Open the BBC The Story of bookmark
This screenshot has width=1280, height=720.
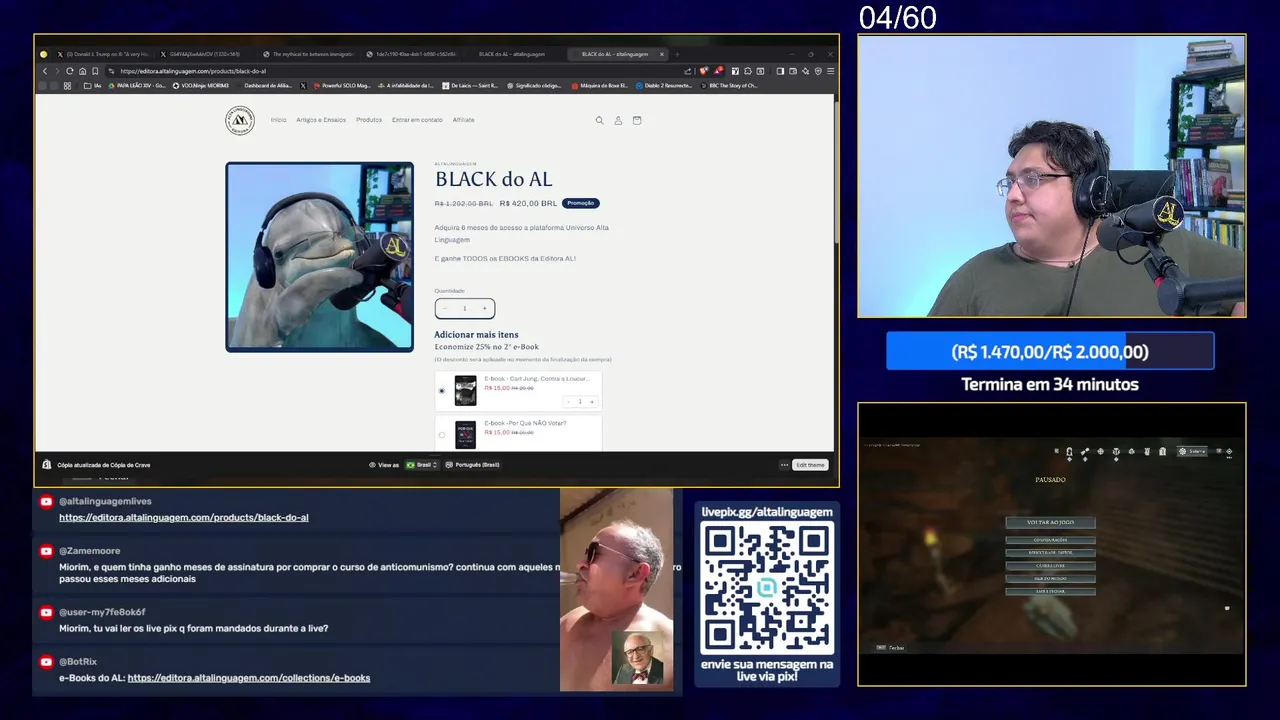coord(730,85)
